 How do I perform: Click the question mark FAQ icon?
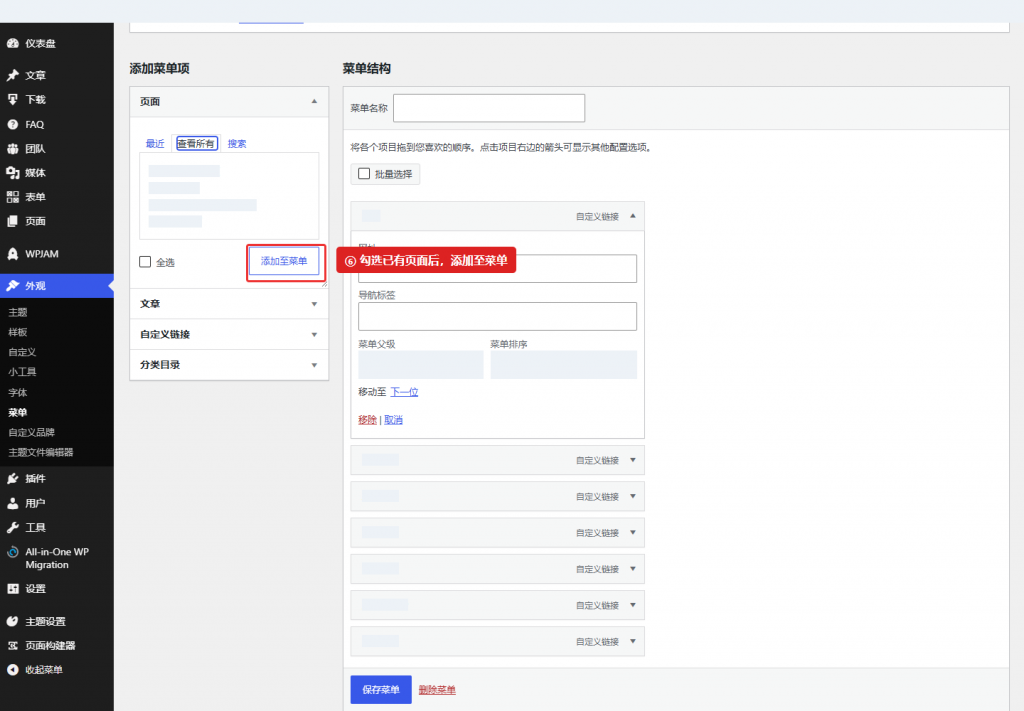(12, 124)
